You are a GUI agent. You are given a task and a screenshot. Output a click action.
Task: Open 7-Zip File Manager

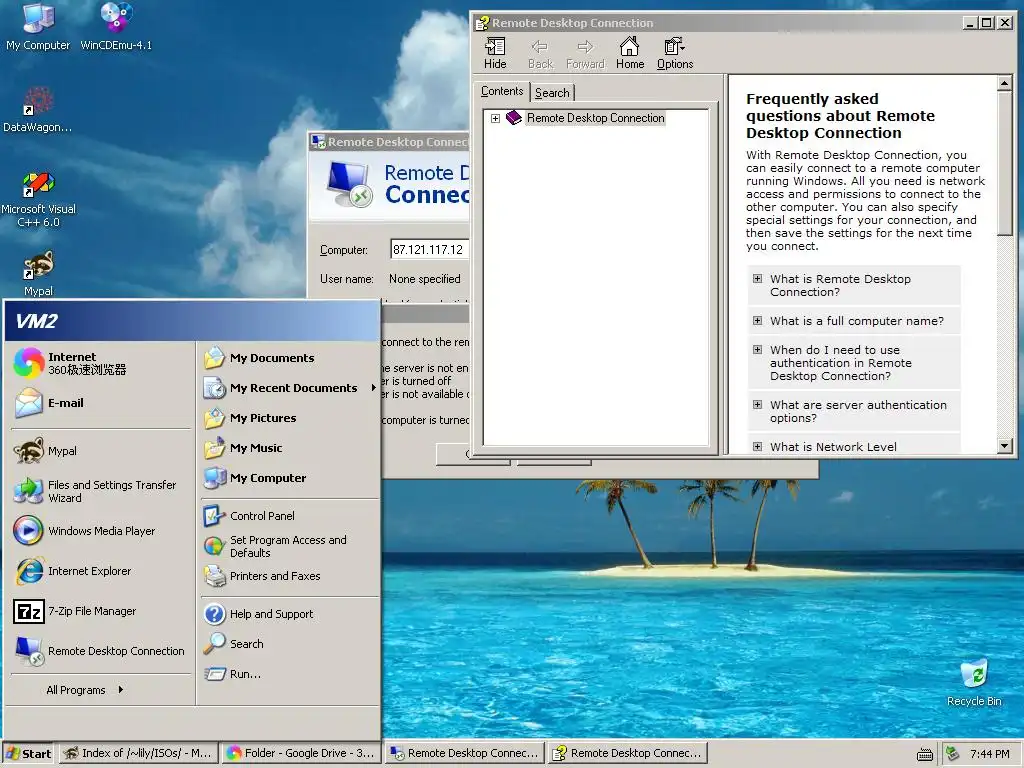(100, 611)
